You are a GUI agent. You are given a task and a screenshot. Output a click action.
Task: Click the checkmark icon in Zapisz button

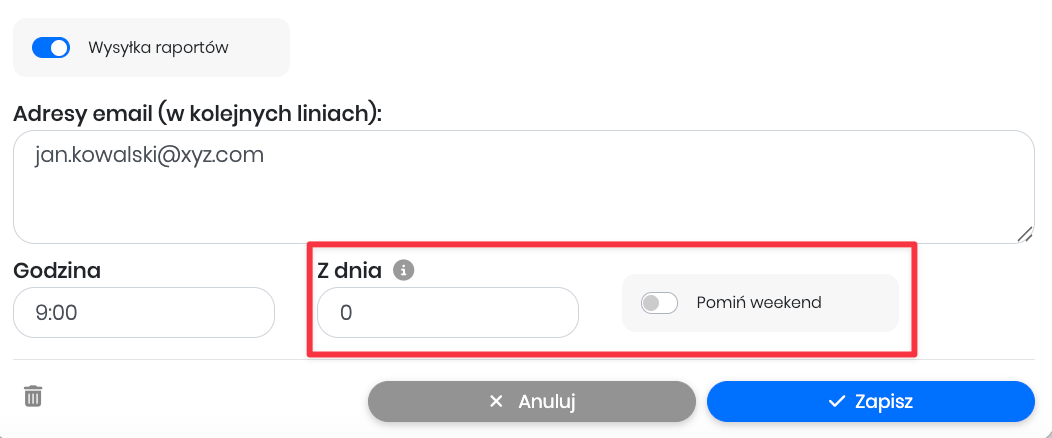point(837,402)
